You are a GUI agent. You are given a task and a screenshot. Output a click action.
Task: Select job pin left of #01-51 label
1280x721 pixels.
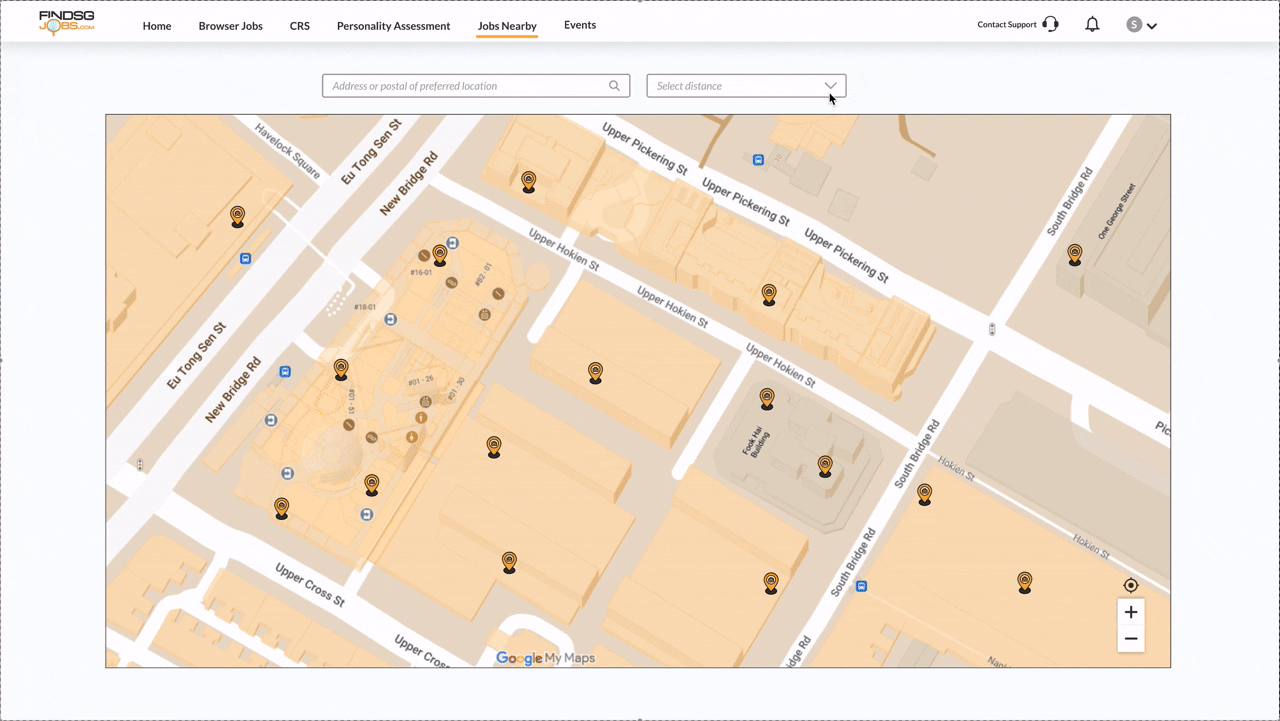point(341,369)
